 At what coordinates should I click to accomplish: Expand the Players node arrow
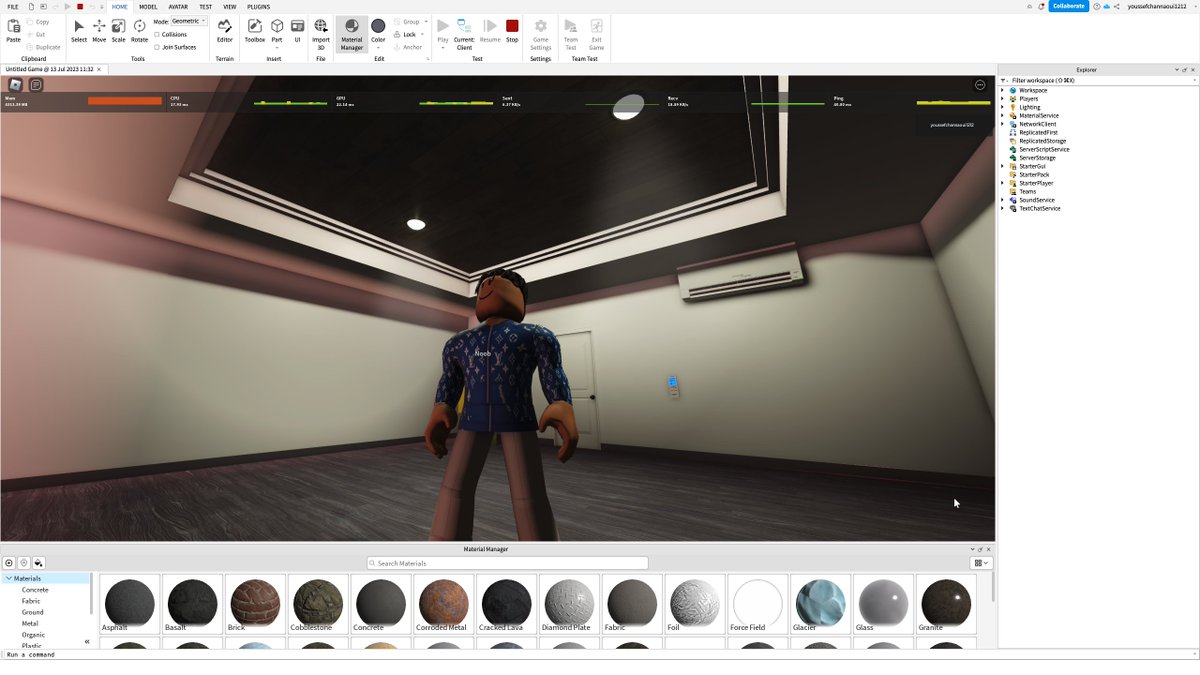coord(1003,99)
